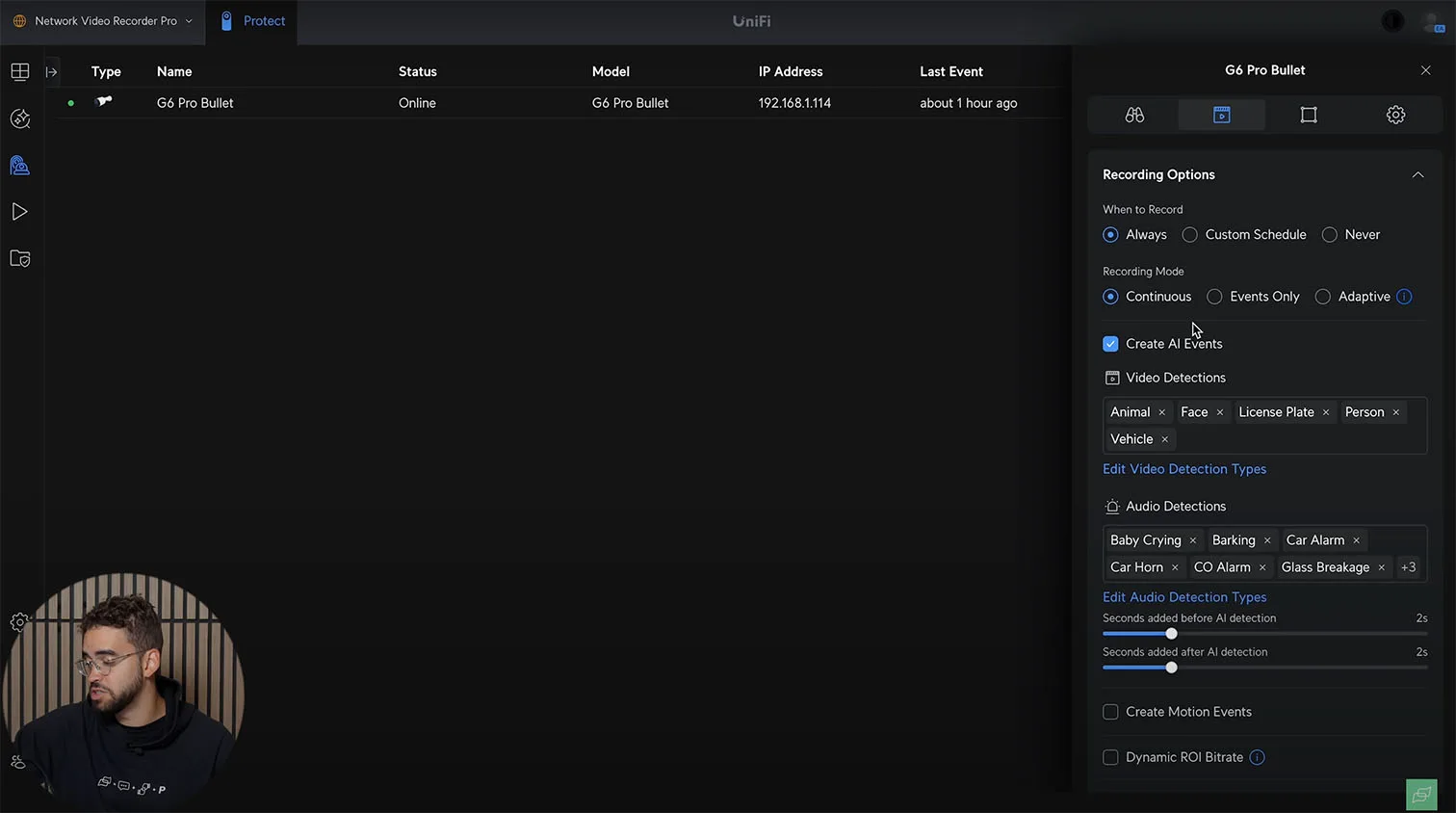Open the gear settings tab in panel

click(x=1395, y=115)
